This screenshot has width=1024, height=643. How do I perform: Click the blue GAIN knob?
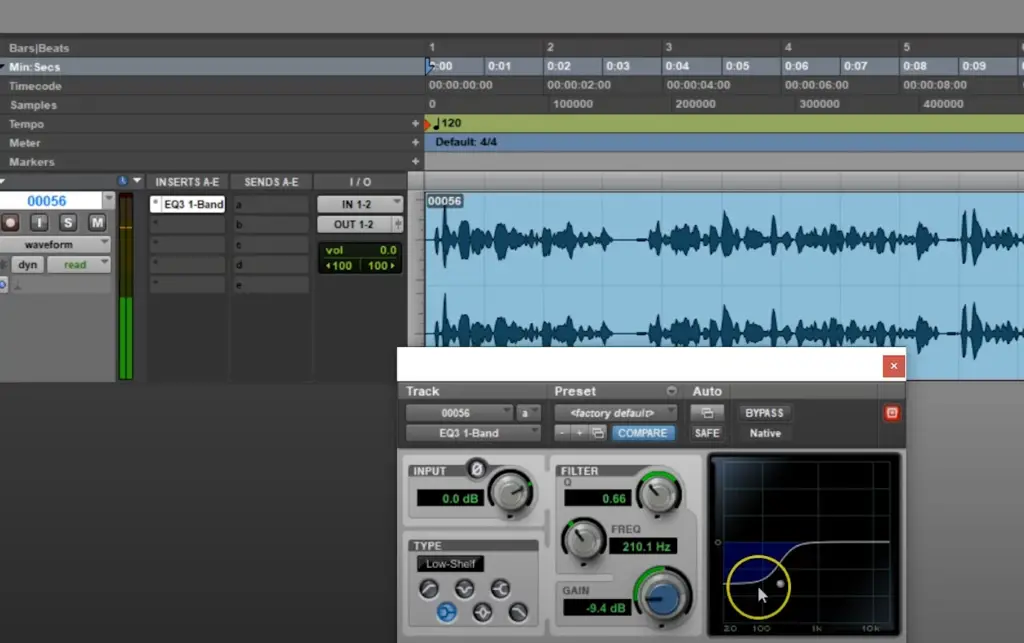point(664,597)
